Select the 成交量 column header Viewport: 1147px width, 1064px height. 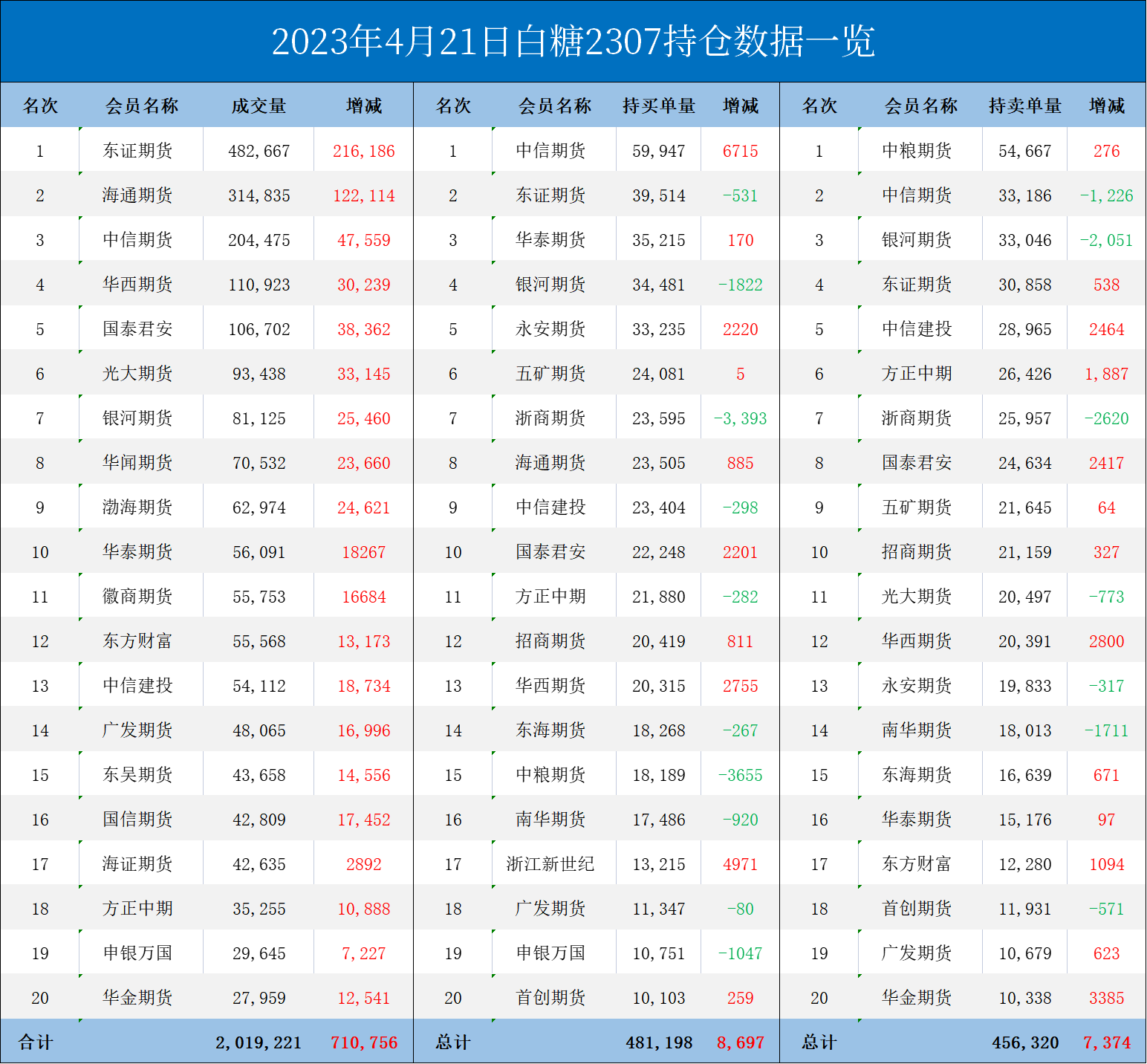[259, 106]
